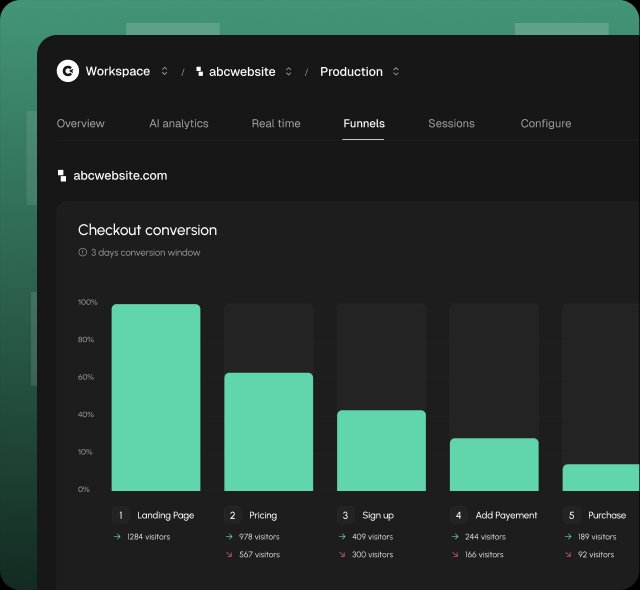Screen dimensions: 640x590
Task: Click step number 4 badge
Action: click(458, 515)
